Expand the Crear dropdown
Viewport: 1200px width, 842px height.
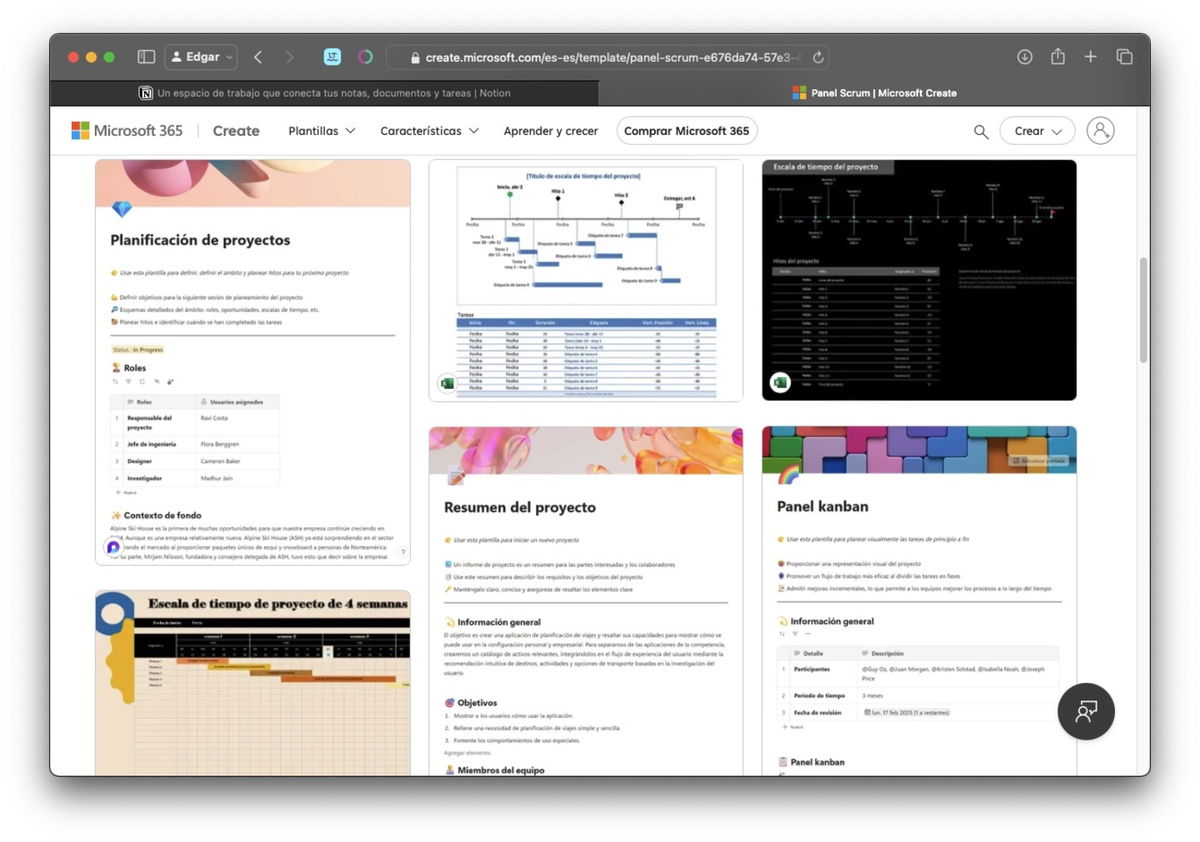(x=1037, y=130)
